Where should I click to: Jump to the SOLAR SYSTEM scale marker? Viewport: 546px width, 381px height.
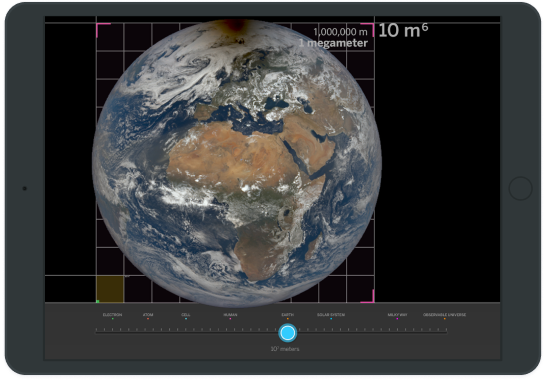[331, 315]
